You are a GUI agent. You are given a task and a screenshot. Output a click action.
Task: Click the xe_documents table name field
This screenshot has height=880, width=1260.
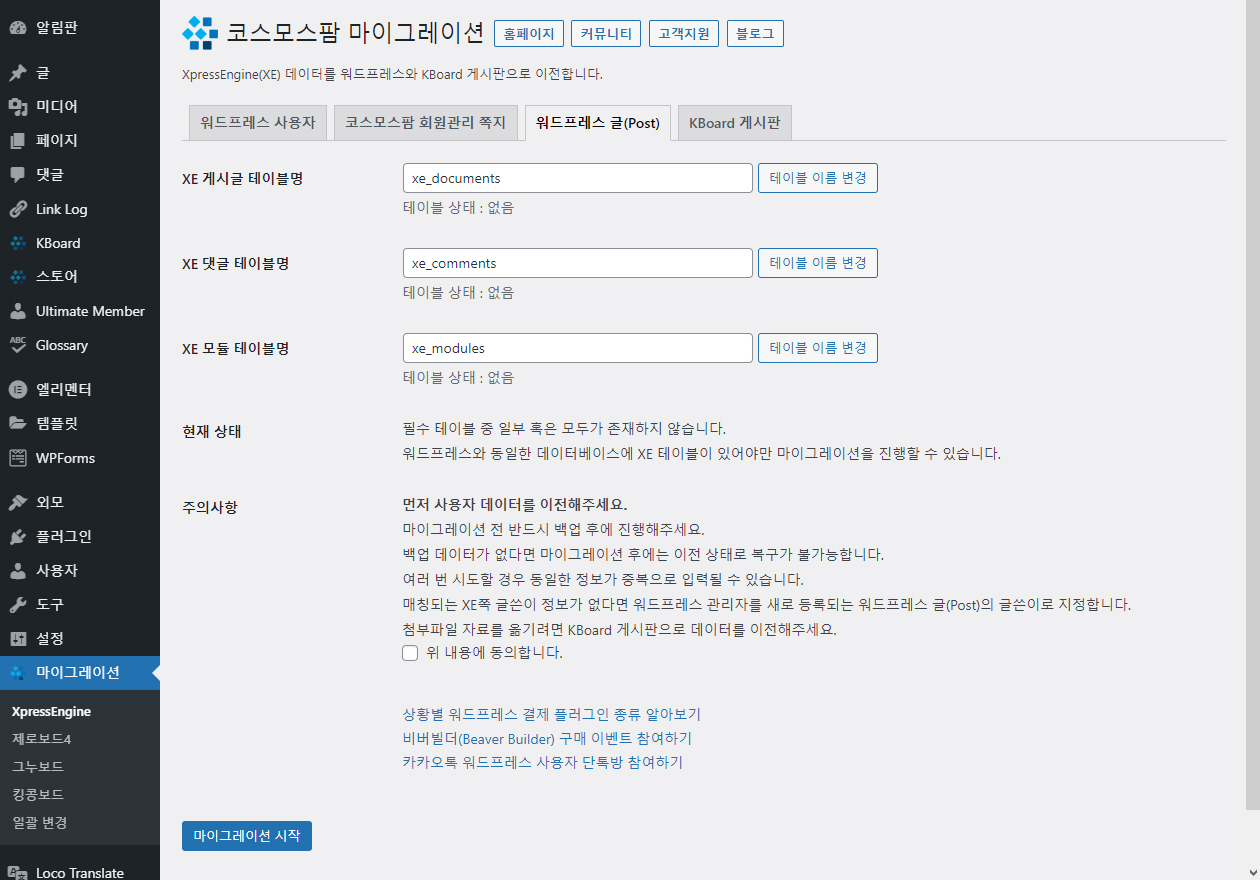[x=577, y=178]
